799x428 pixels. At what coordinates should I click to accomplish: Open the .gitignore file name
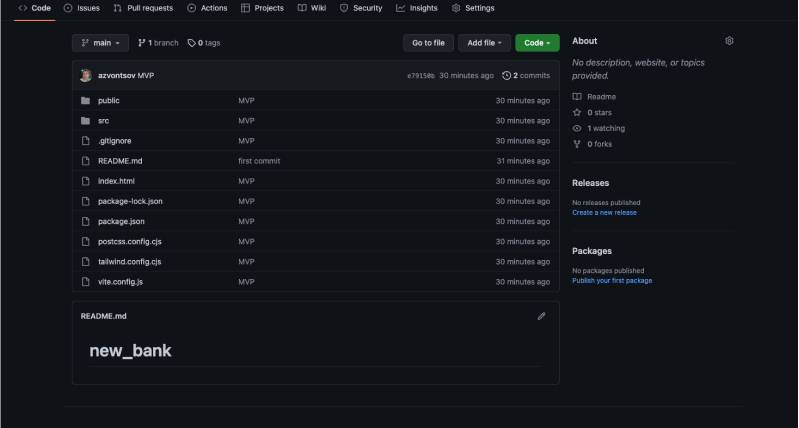[x=115, y=141]
